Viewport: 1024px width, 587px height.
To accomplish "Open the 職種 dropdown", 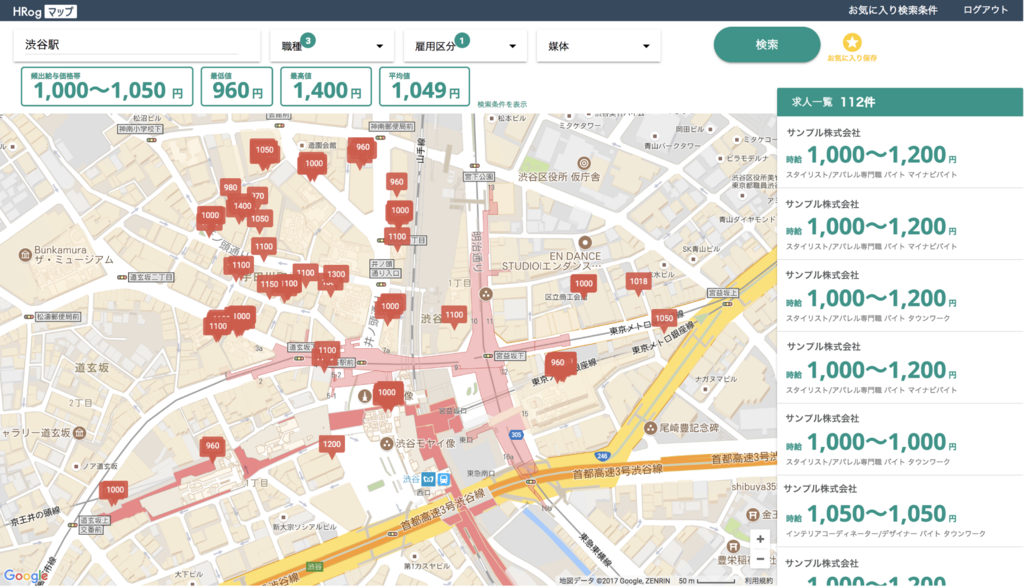I will click(x=332, y=46).
